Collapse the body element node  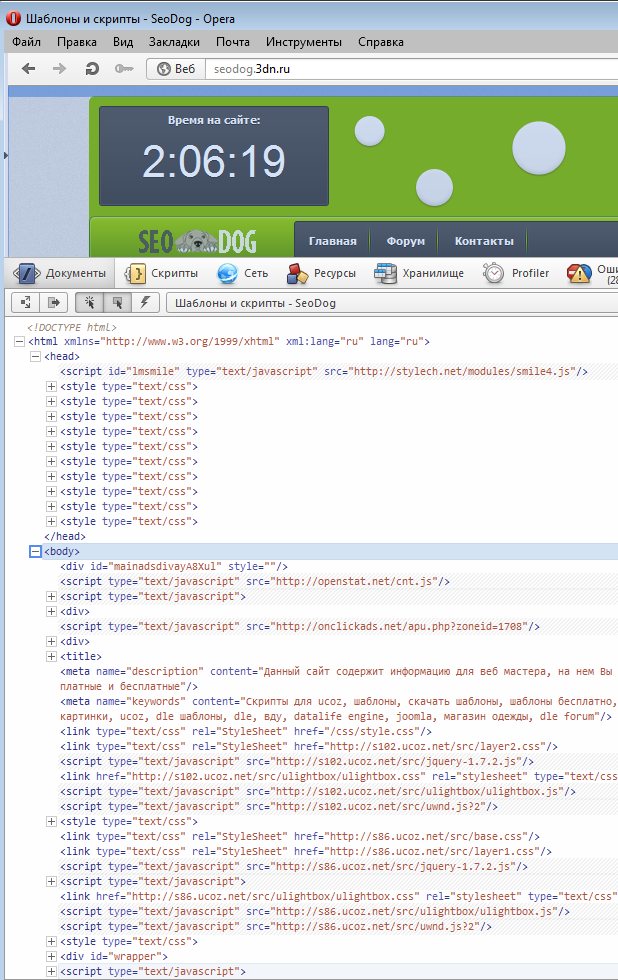(36, 551)
